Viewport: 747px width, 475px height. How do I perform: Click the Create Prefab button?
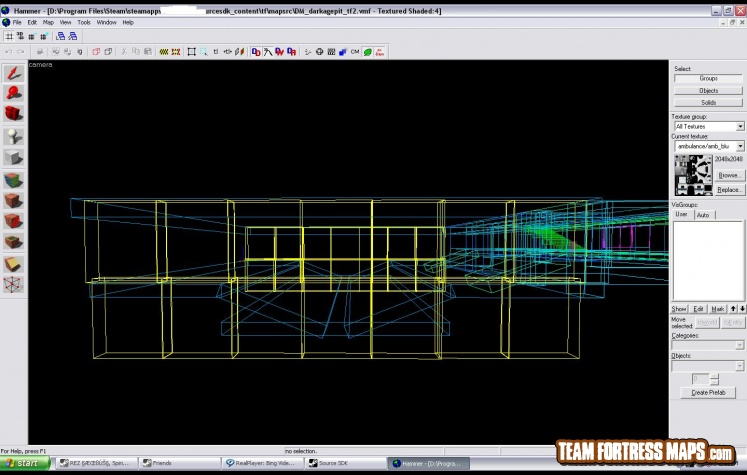pos(708,393)
